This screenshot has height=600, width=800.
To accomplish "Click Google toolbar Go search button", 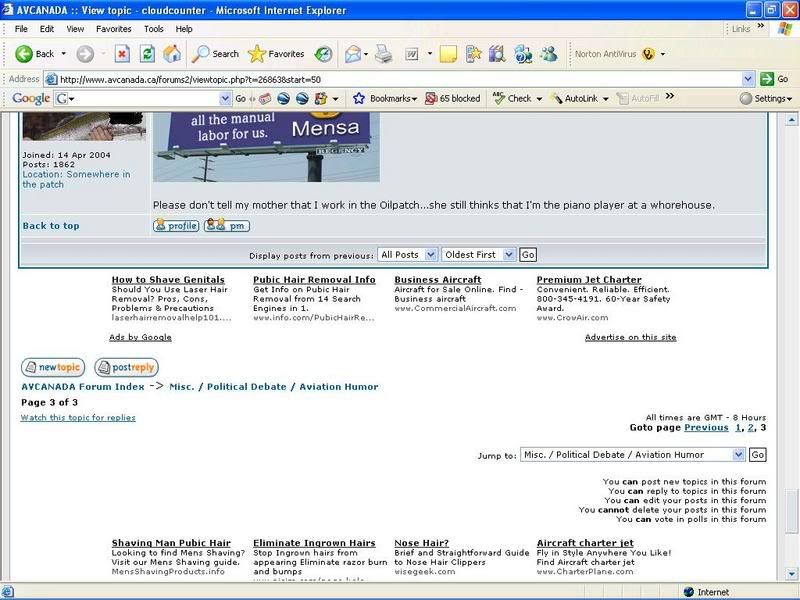I will pos(240,98).
